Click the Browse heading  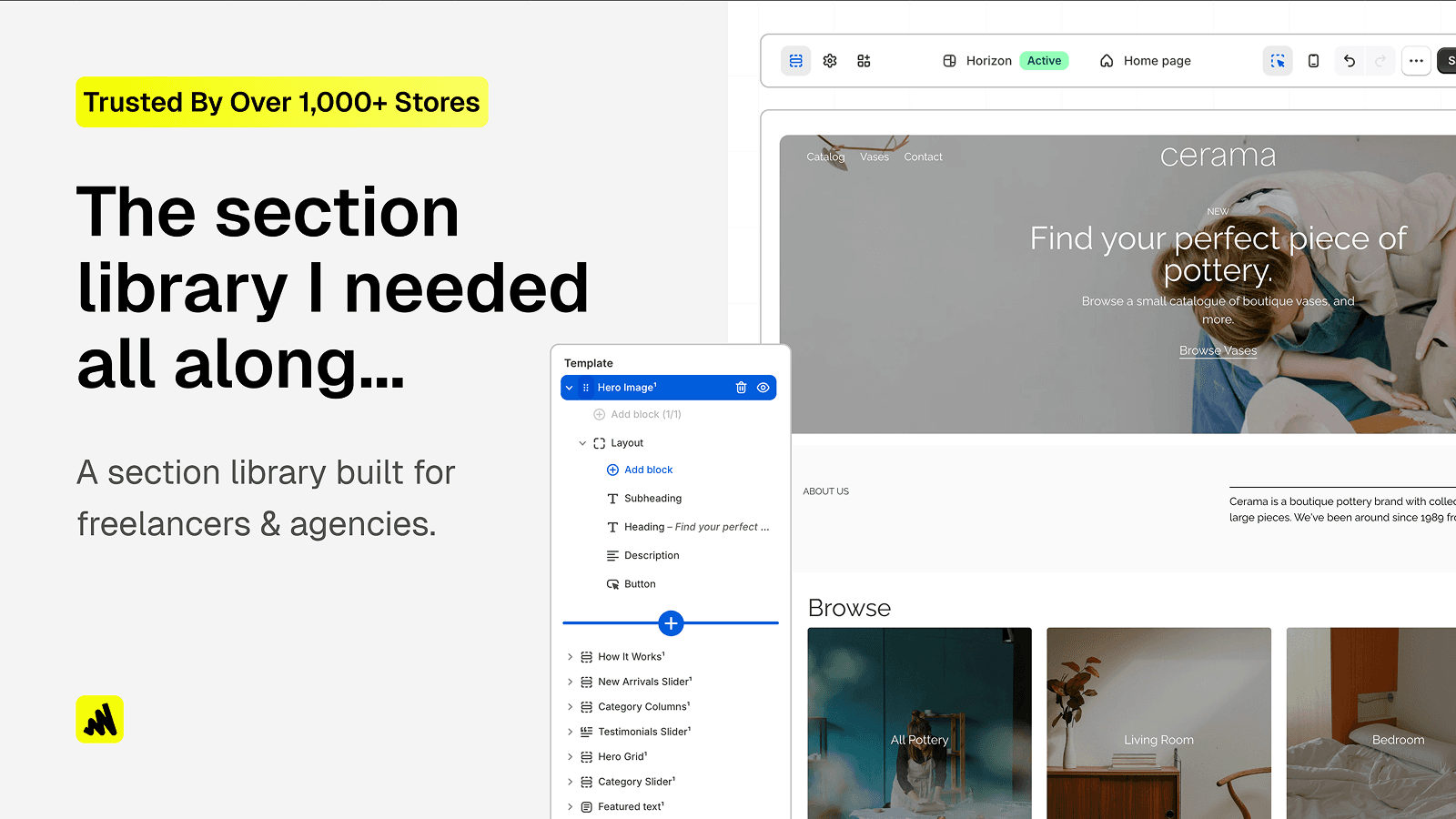pyautogui.click(x=849, y=608)
